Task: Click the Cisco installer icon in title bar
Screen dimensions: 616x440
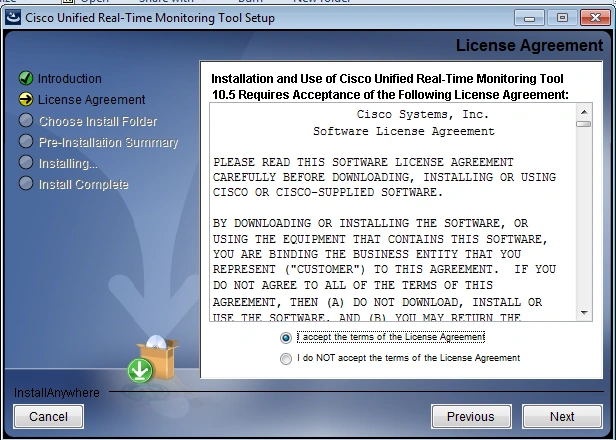Action: coord(13,18)
